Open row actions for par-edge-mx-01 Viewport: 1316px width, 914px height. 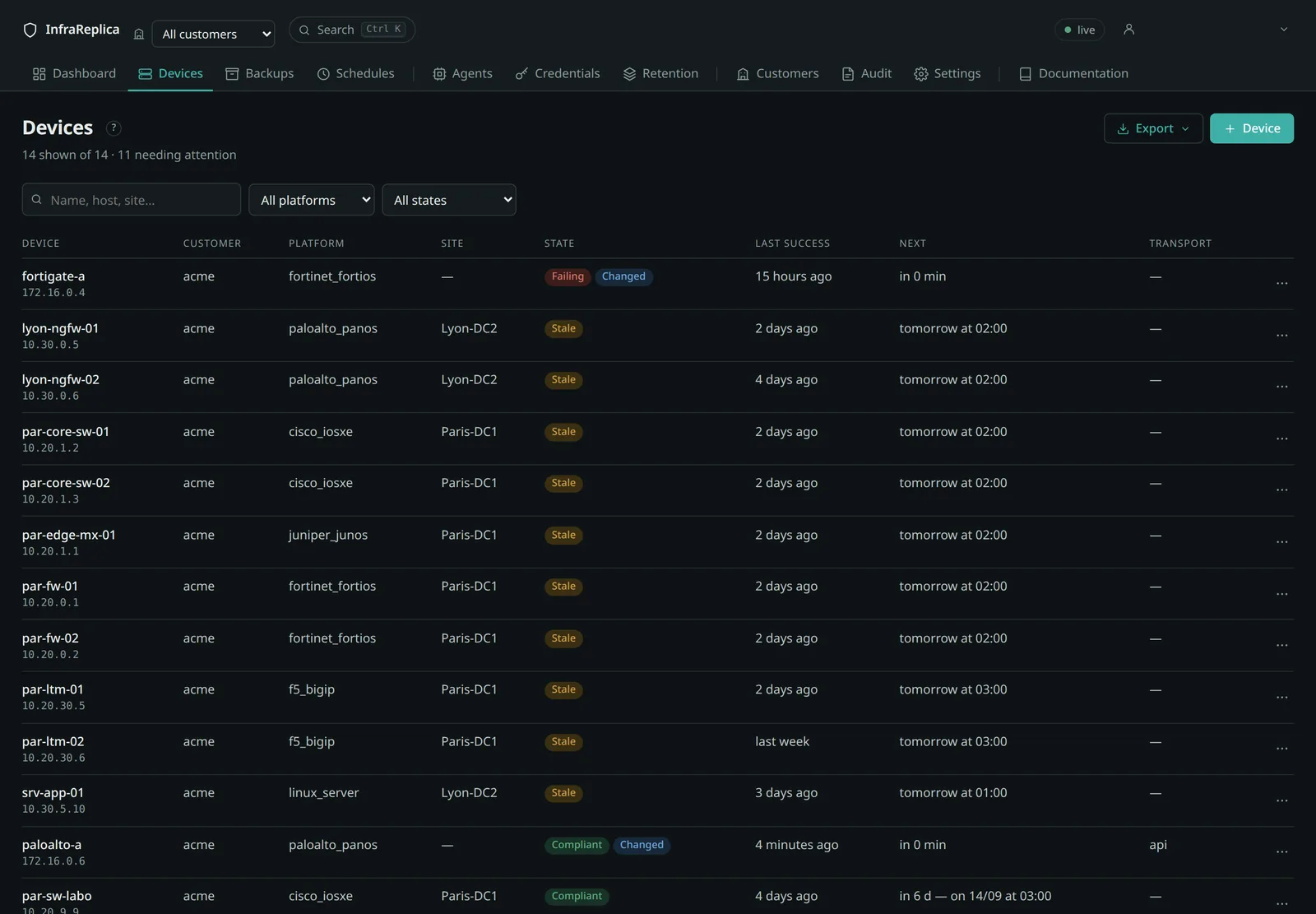click(x=1281, y=542)
